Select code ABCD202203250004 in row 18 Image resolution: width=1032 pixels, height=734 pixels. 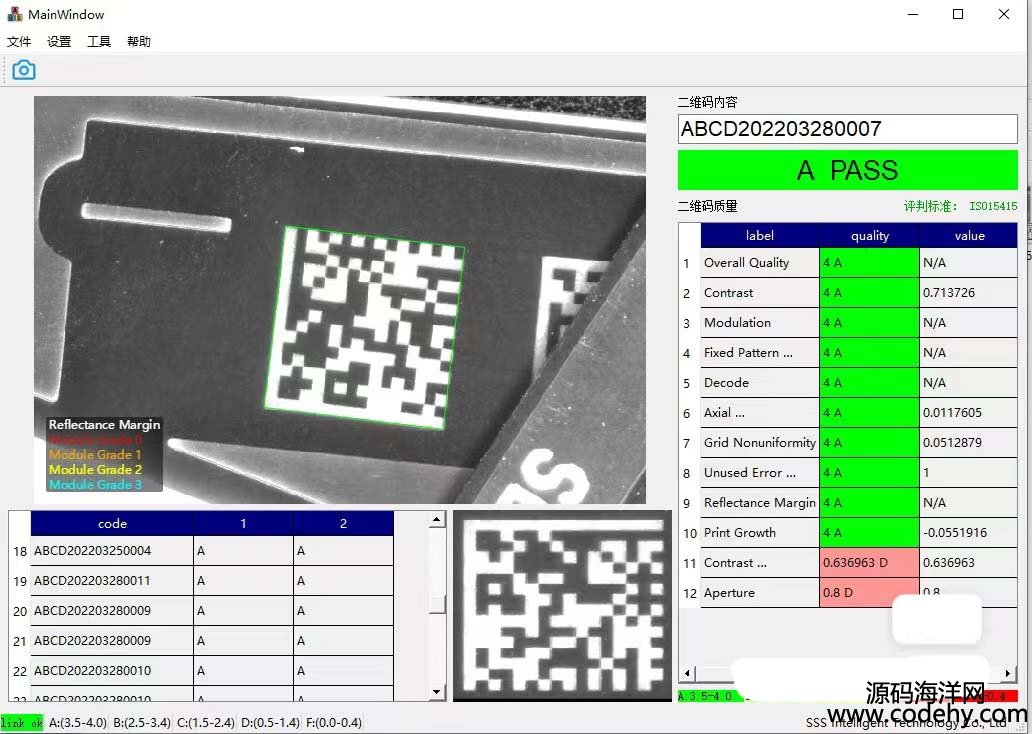(93, 550)
